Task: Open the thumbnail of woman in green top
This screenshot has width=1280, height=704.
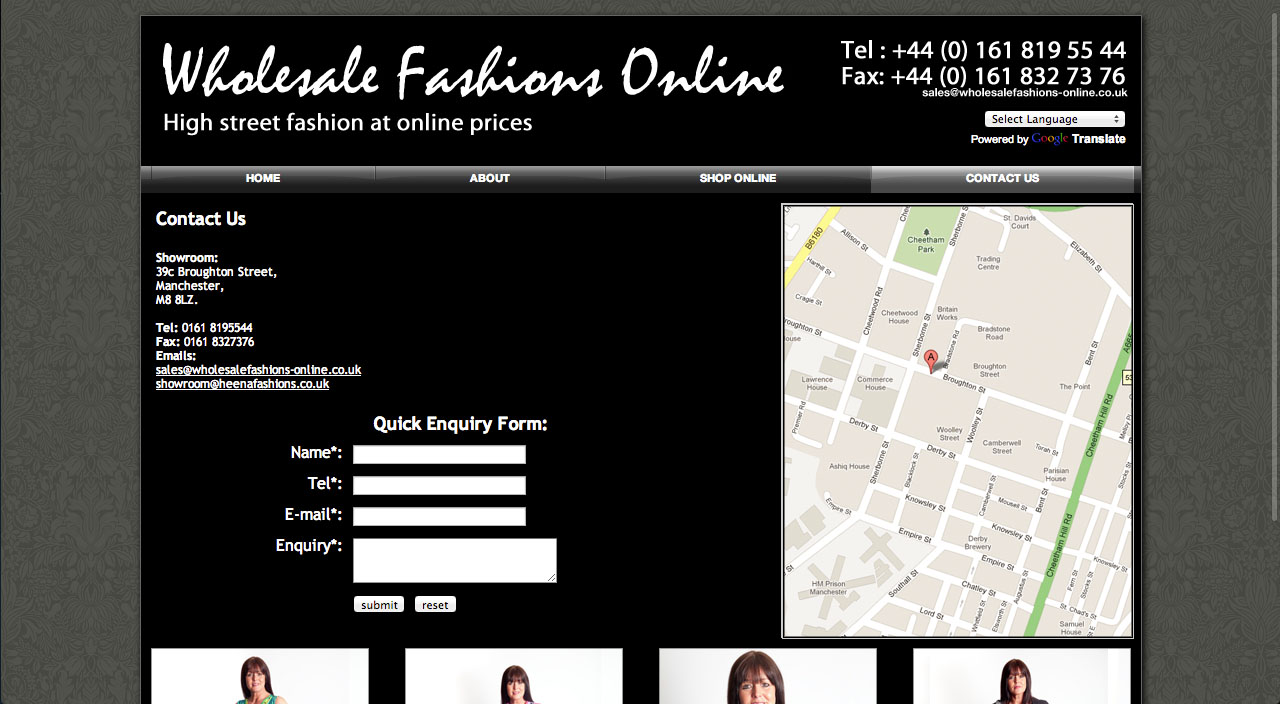Action: pyautogui.click(x=260, y=676)
